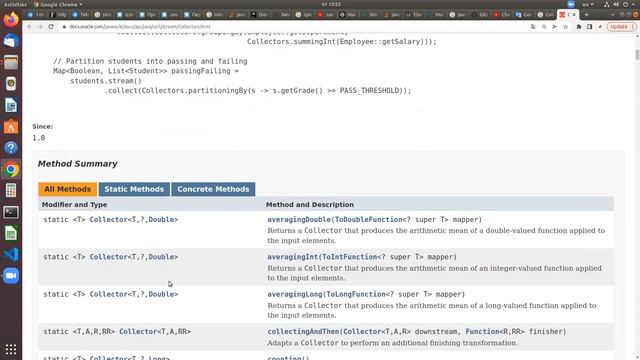Open the ToDoubleFunction type link
This screenshot has height=360, width=640.
pyautogui.click(x=369, y=220)
